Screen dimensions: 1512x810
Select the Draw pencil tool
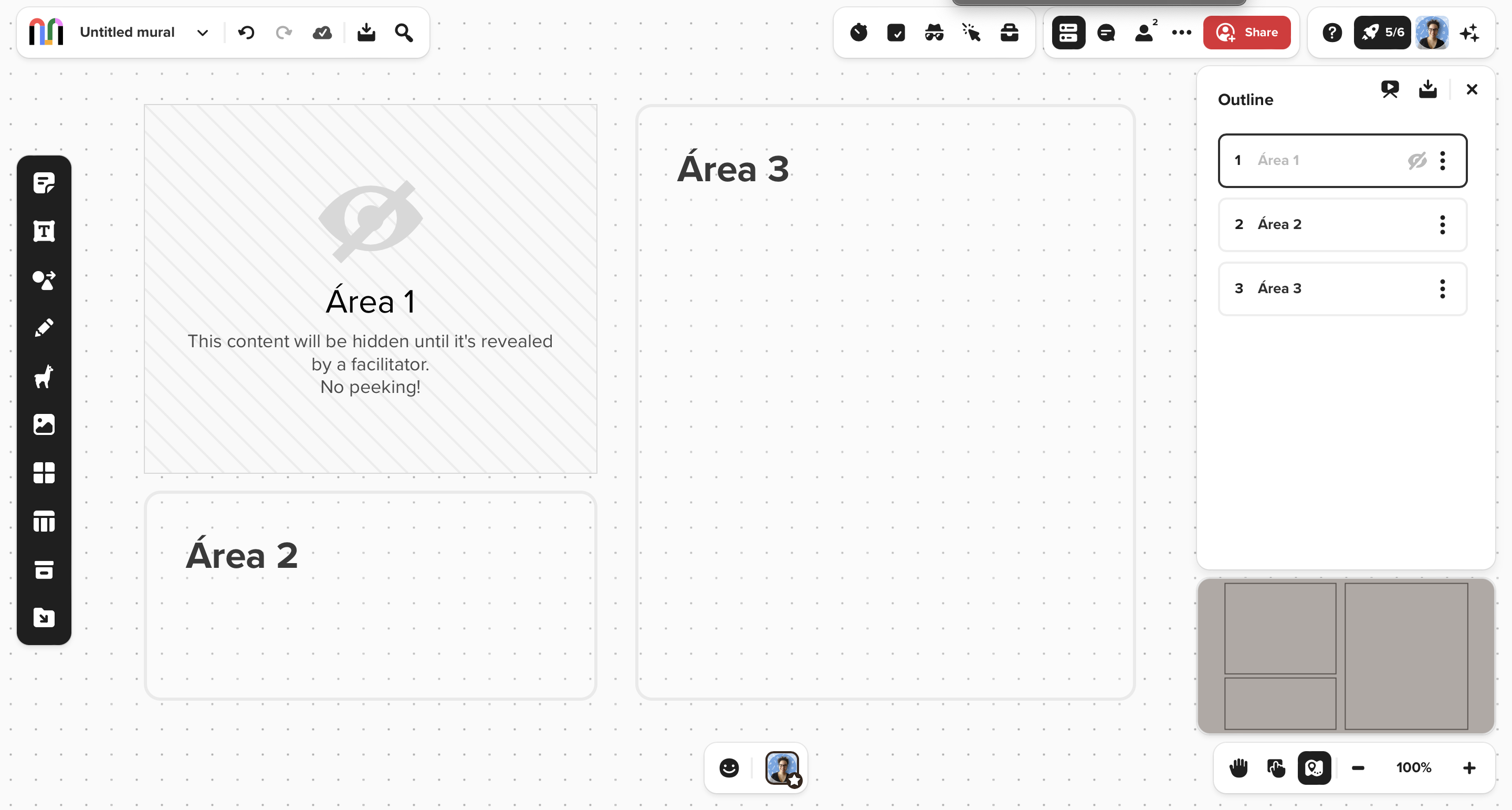click(x=44, y=328)
